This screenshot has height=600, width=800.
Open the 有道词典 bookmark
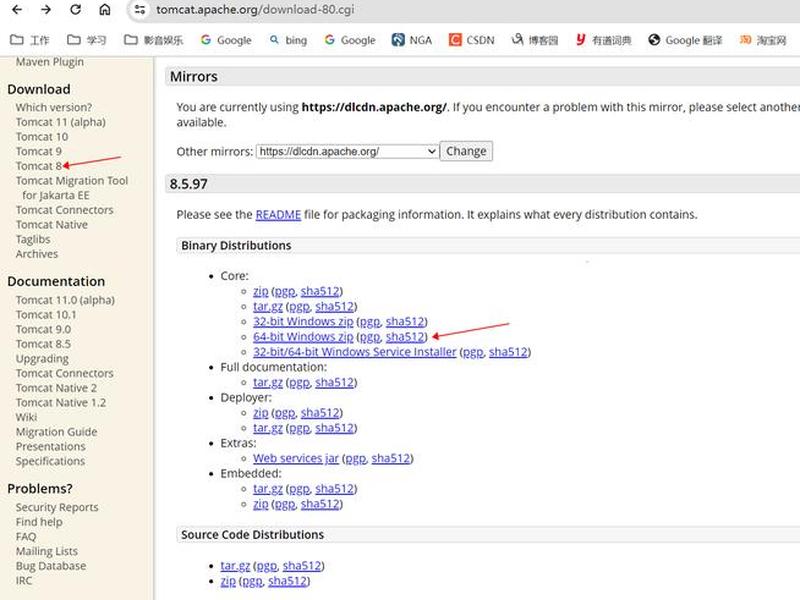tap(603, 40)
